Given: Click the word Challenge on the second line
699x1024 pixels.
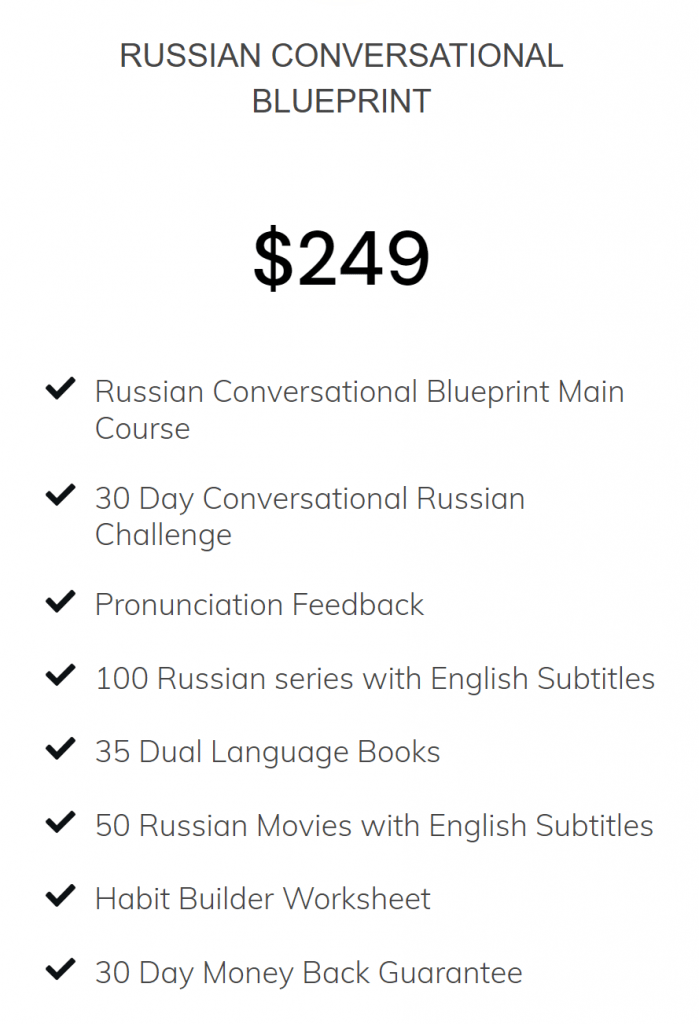Looking at the screenshot, I should click(163, 536).
